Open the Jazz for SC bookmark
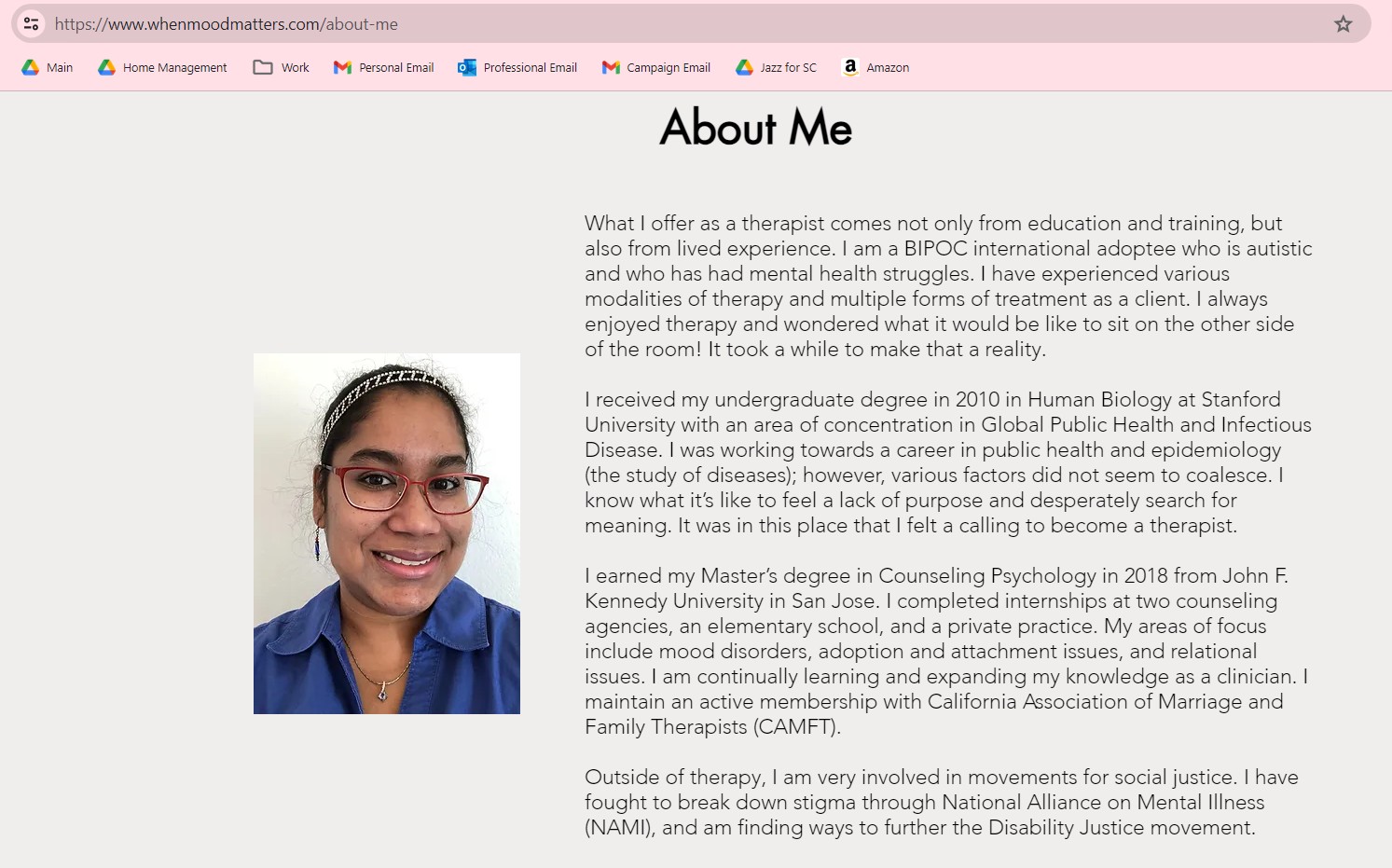The width and height of the screenshot is (1392, 868). 776,67
